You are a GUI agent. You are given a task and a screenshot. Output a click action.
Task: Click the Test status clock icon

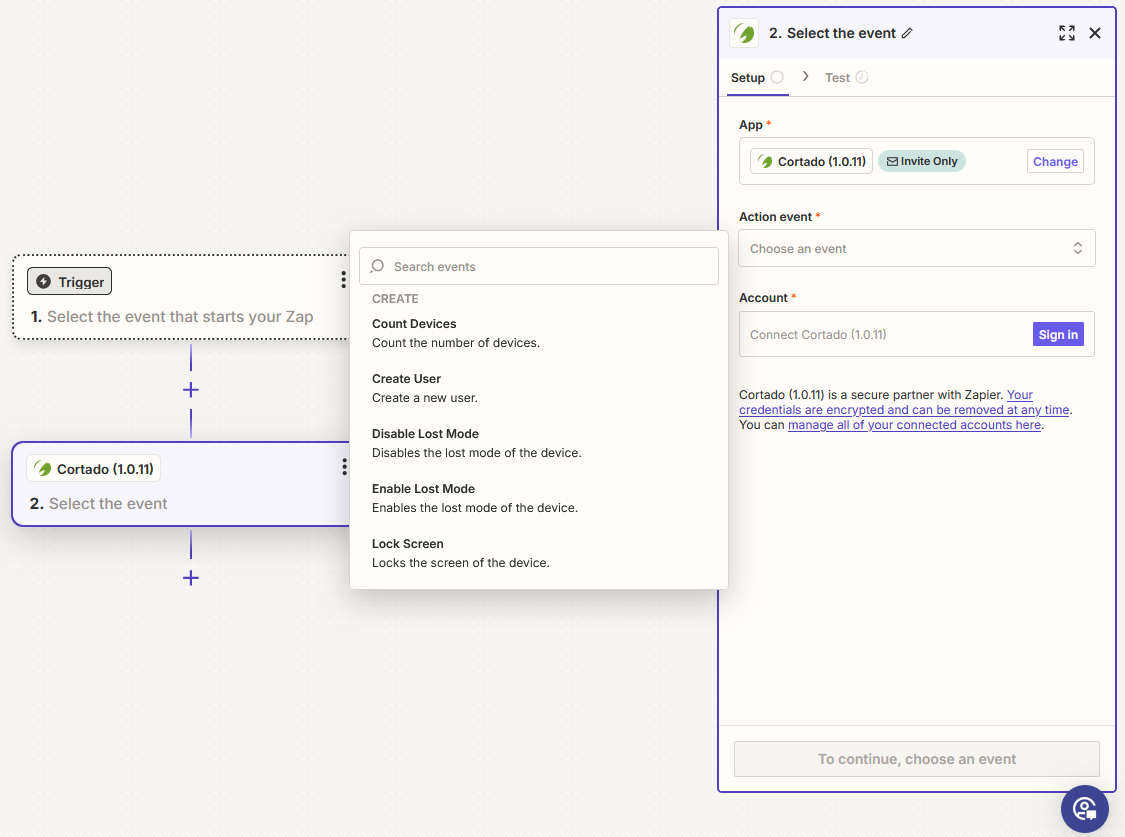pyautogui.click(x=862, y=77)
